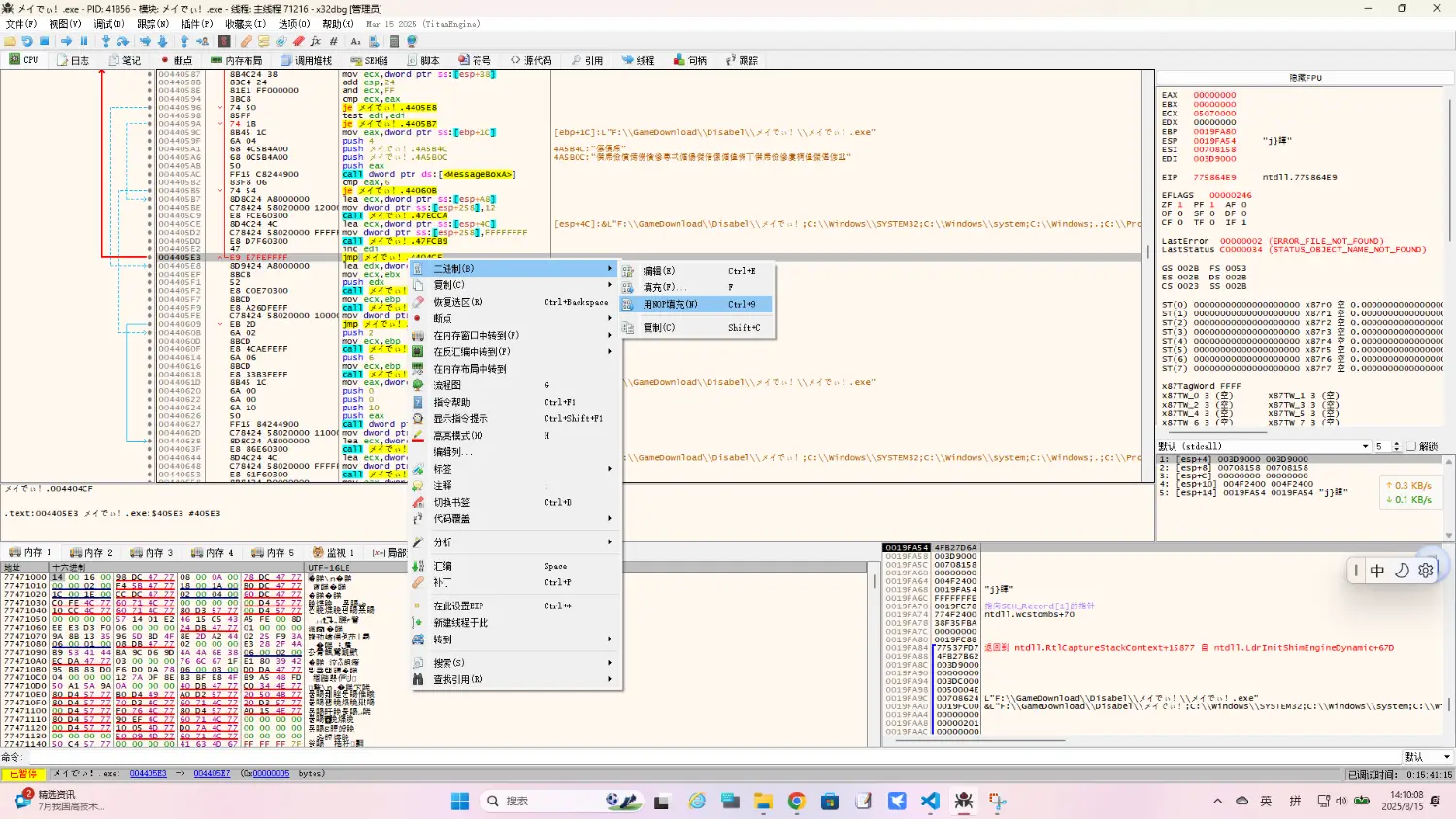Open the patches bandage toolbar icon

(247, 42)
